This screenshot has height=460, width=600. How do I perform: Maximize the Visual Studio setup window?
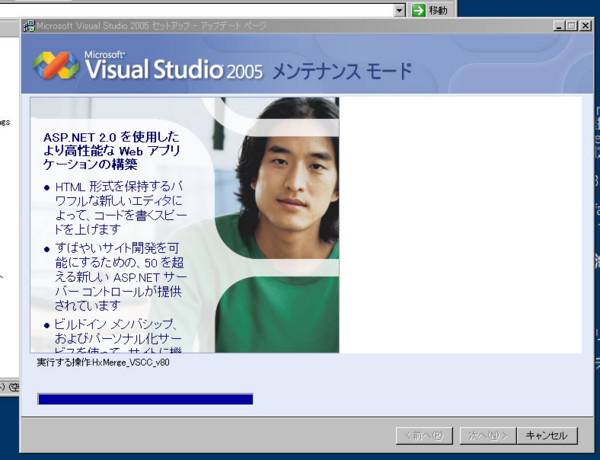572,26
